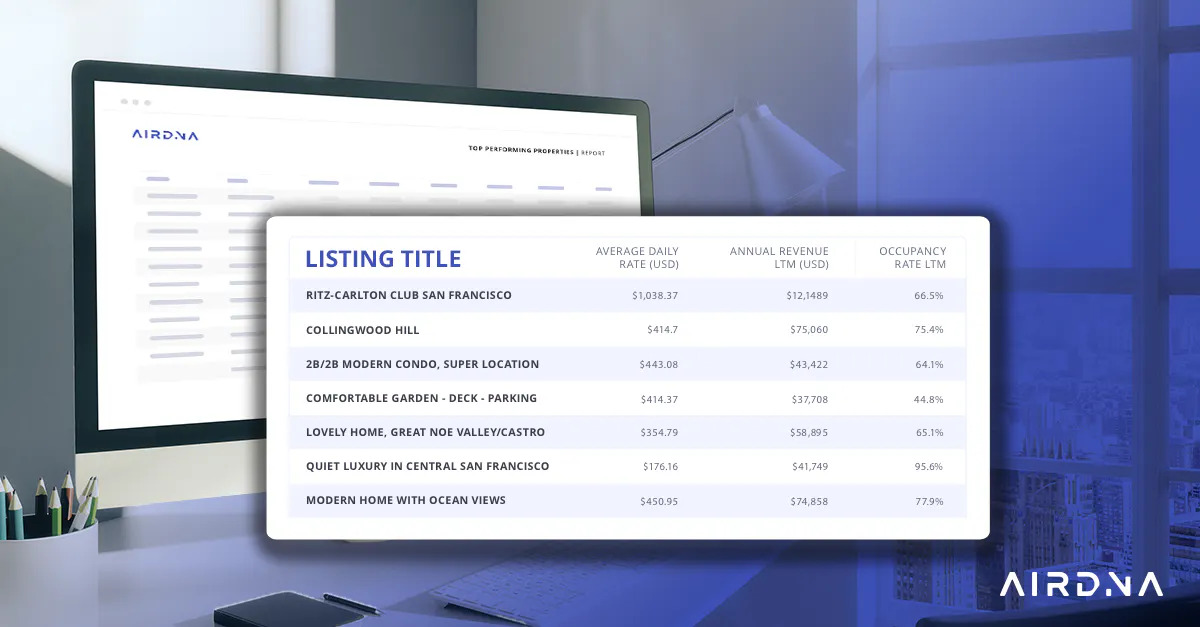1200x627 pixels.
Task: Click the "Listing Title" column header
Action: pyautogui.click(x=383, y=259)
